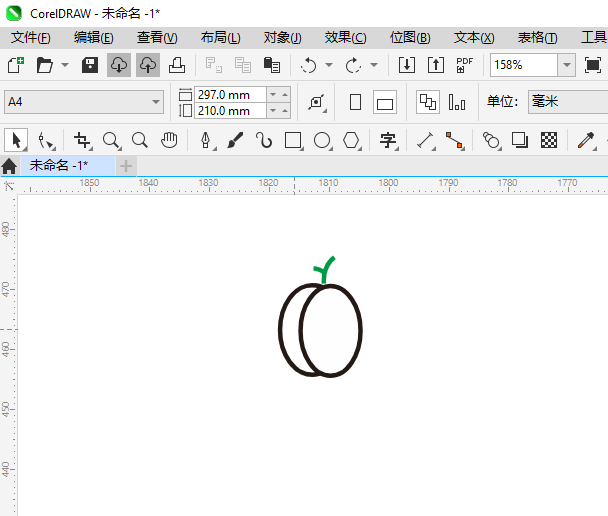The image size is (608, 516).
Task: Open the Redo history dropdown arrow
Action: click(374, 65)
